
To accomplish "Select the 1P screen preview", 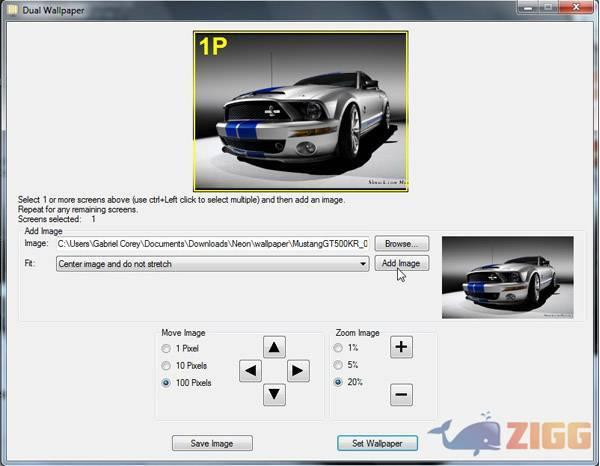I will (300, 110).
